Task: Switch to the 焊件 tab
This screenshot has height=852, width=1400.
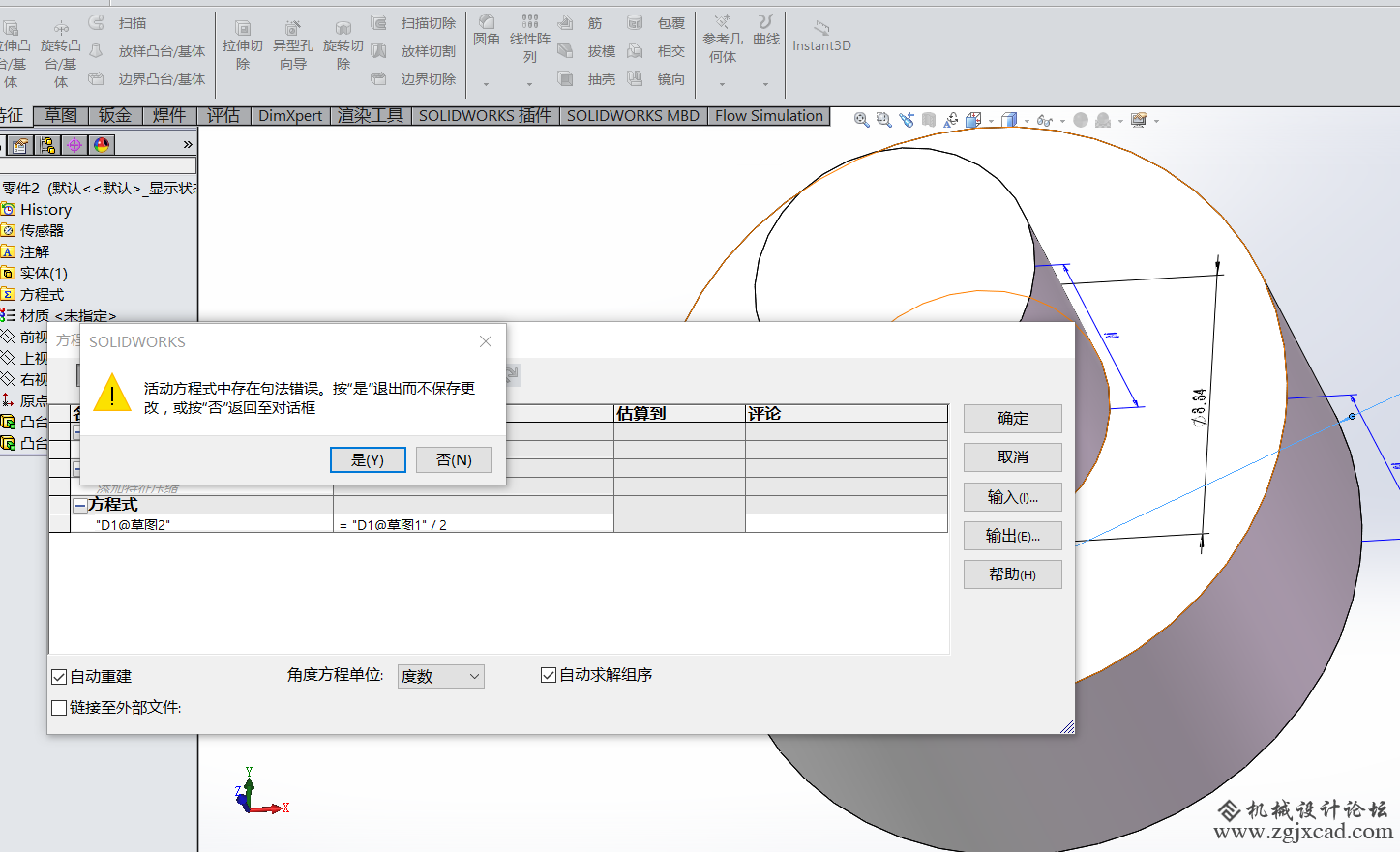Action: (169, 116)
